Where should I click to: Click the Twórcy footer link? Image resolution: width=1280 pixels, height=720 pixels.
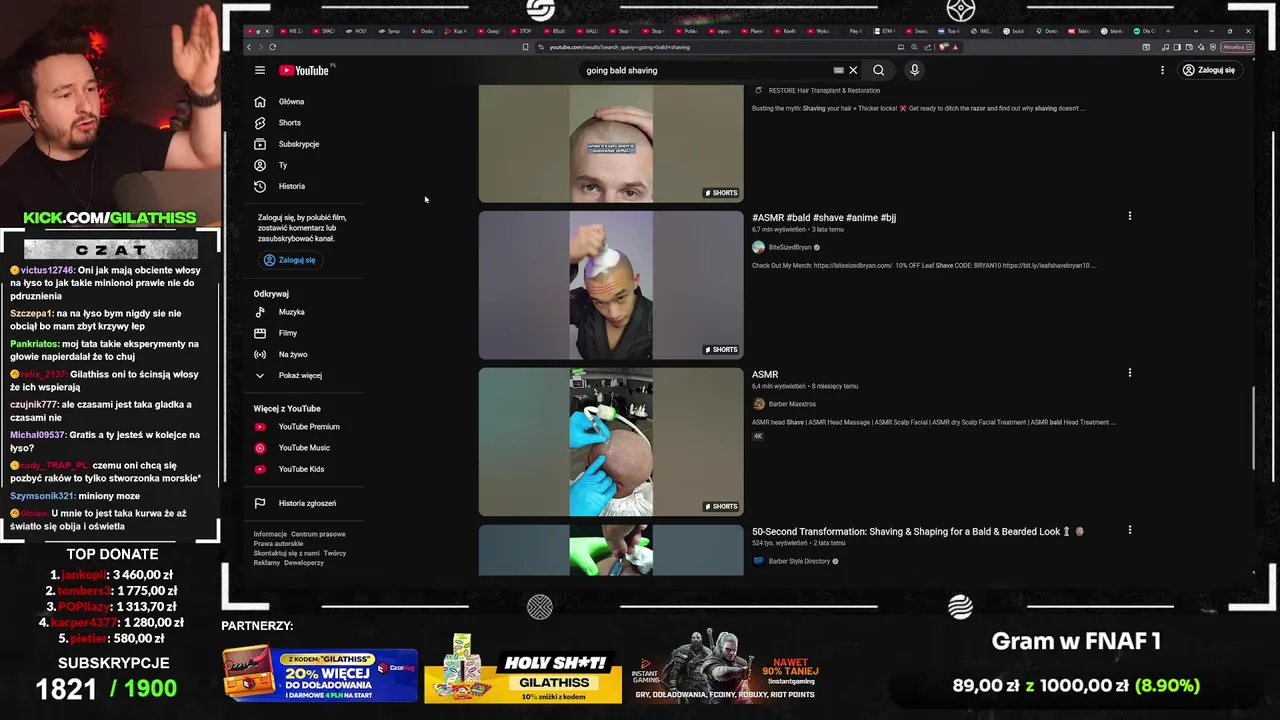(x=335, y=553)
